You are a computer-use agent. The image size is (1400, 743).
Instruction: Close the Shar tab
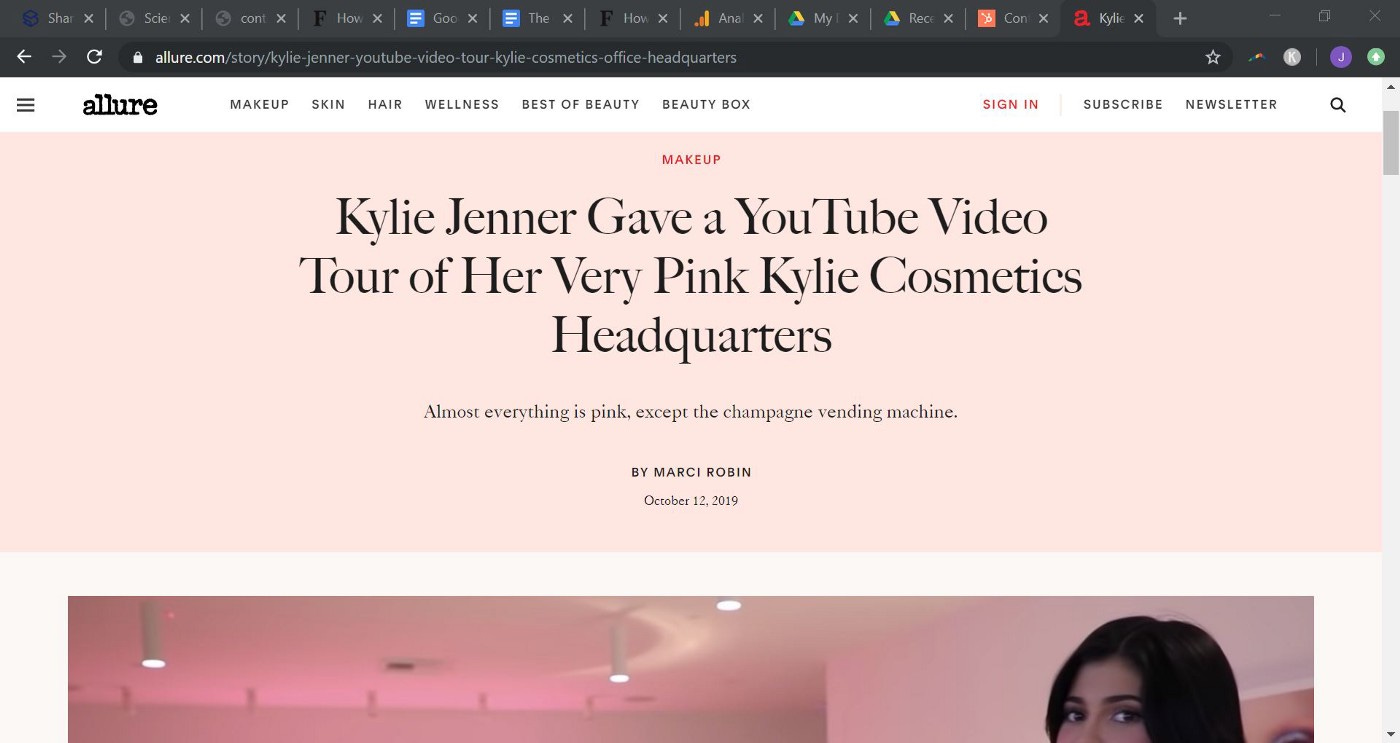(88, 18)
